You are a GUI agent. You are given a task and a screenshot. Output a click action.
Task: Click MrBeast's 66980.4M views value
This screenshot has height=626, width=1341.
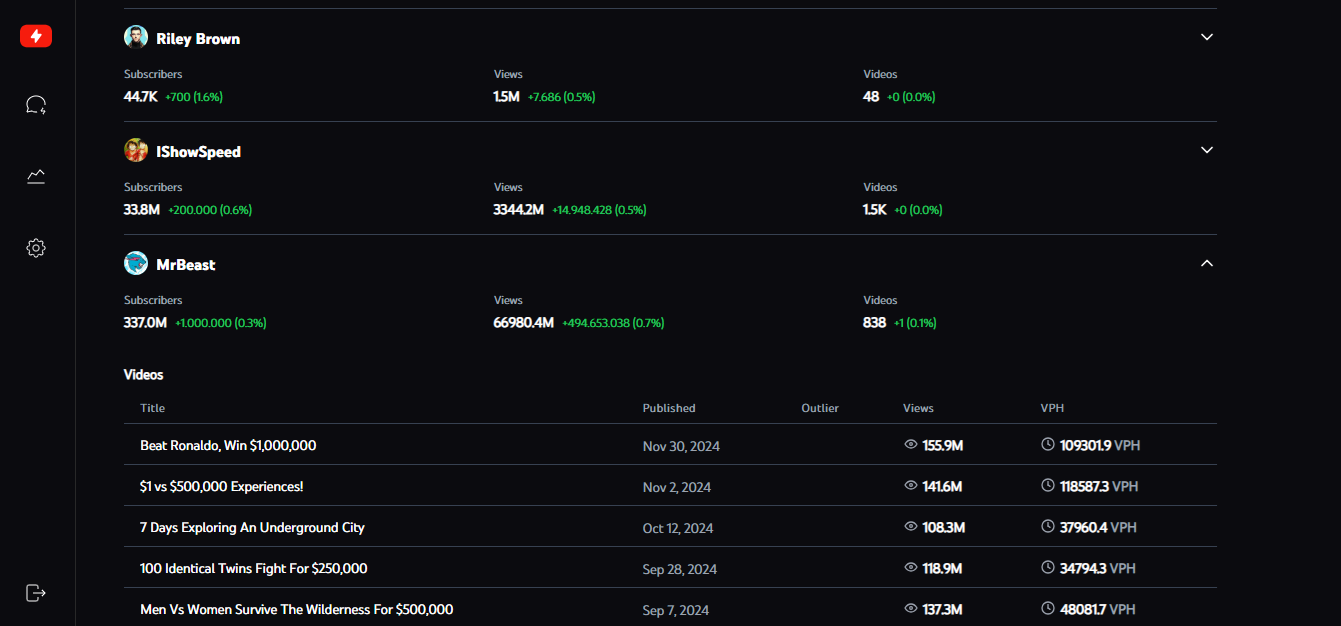coord(524,323)
